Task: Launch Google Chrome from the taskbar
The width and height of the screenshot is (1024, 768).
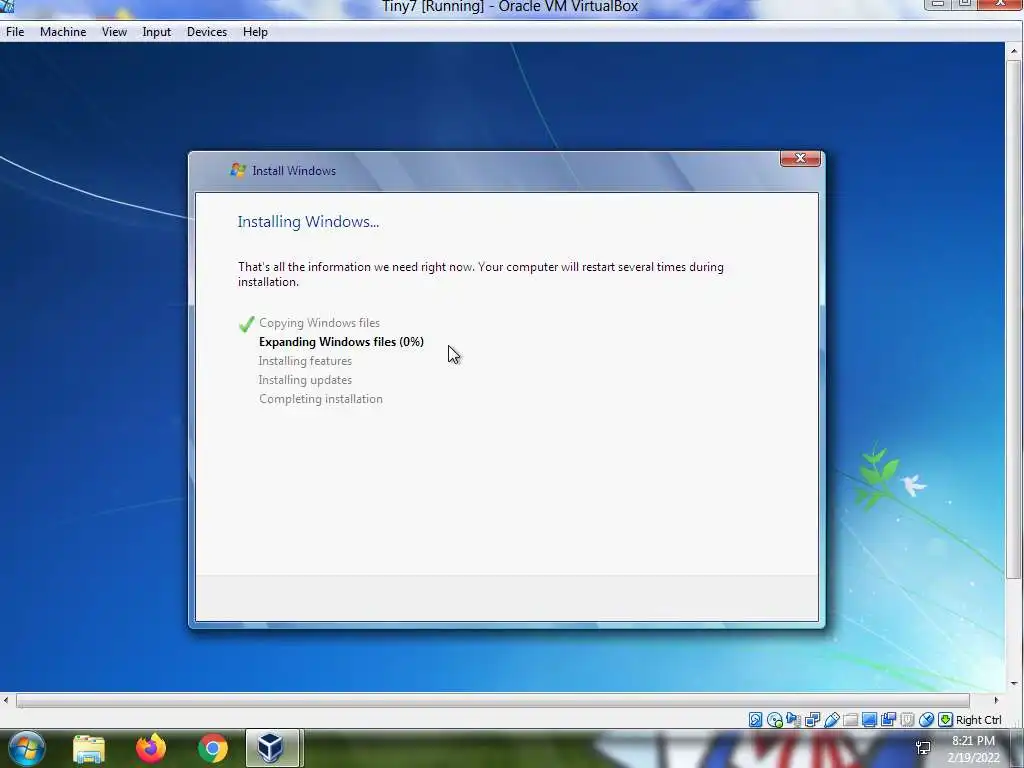Action: (x=213, y=748)
